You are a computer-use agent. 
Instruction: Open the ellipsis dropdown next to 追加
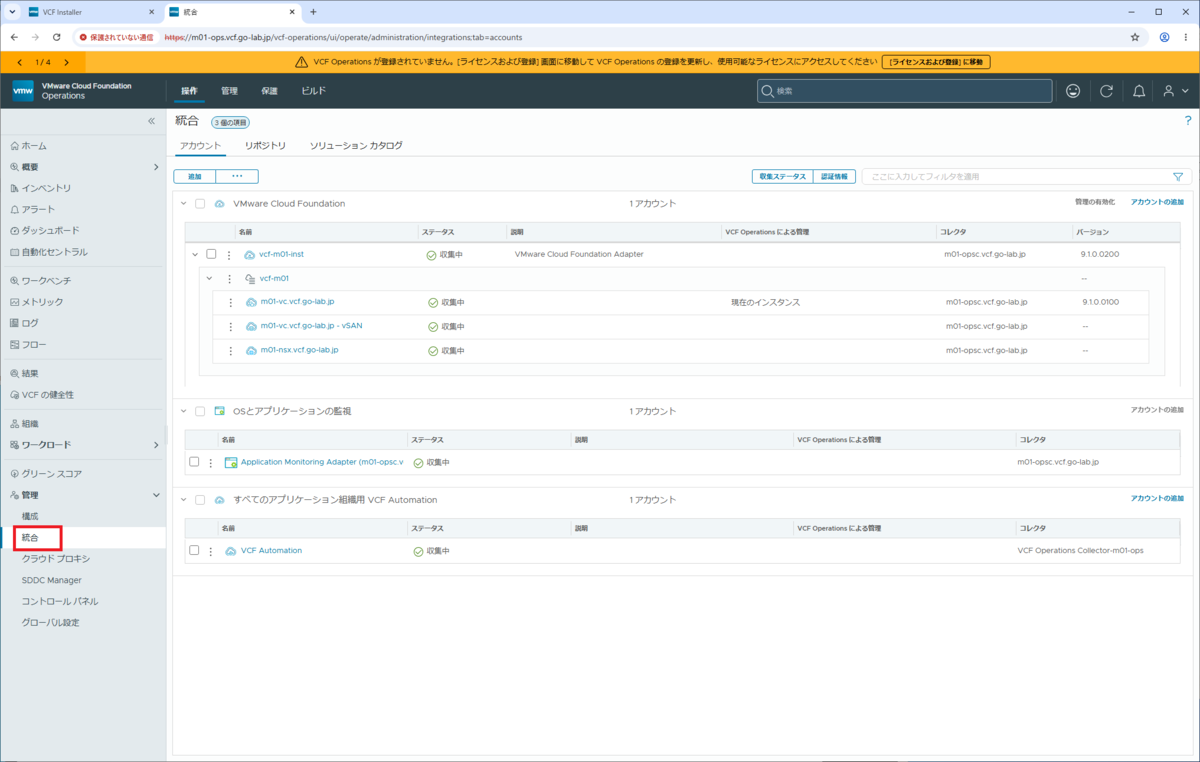(237, 176)
